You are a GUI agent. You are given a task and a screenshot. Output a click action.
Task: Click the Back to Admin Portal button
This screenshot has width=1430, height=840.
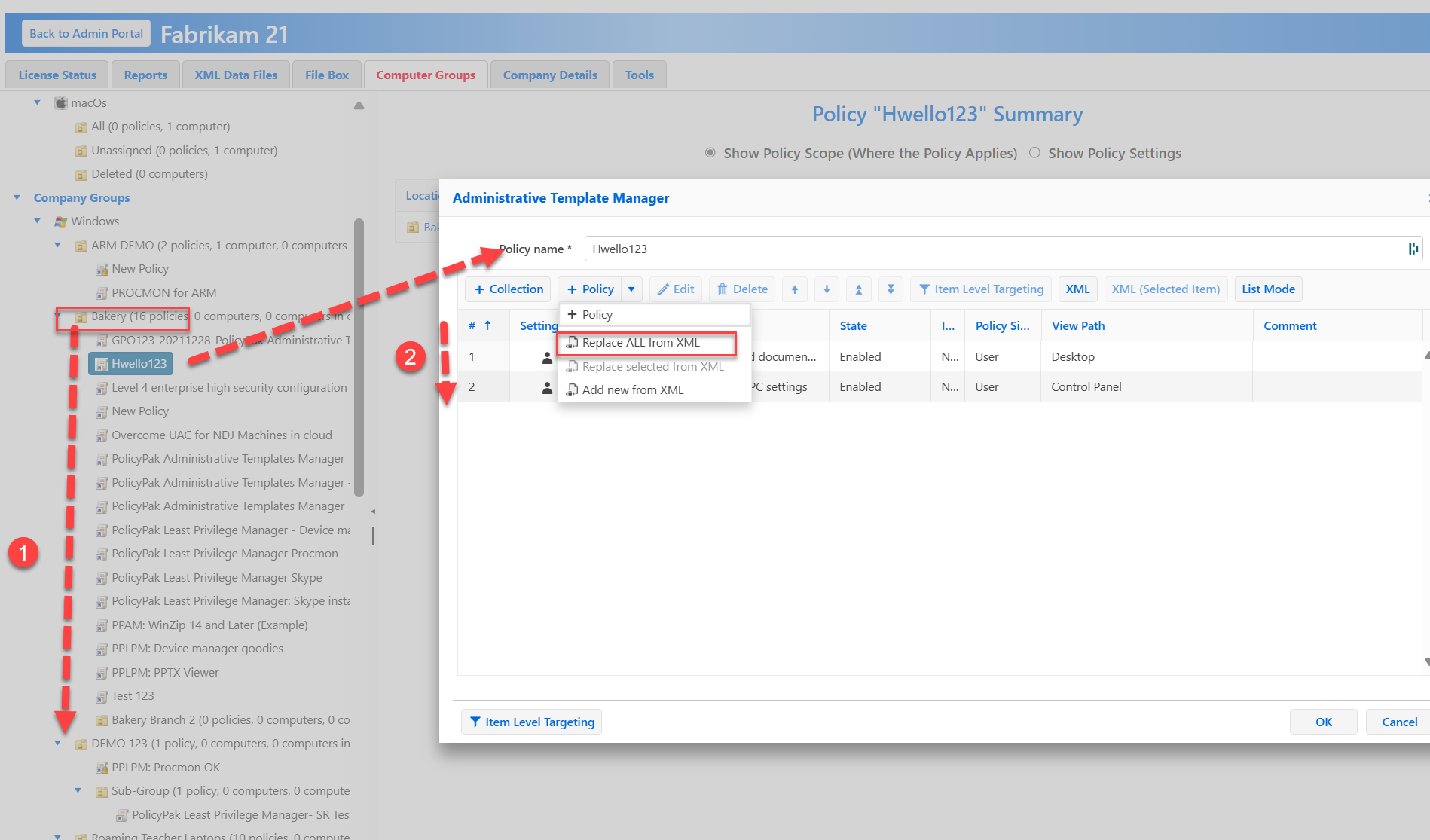[x=86, y=34]
